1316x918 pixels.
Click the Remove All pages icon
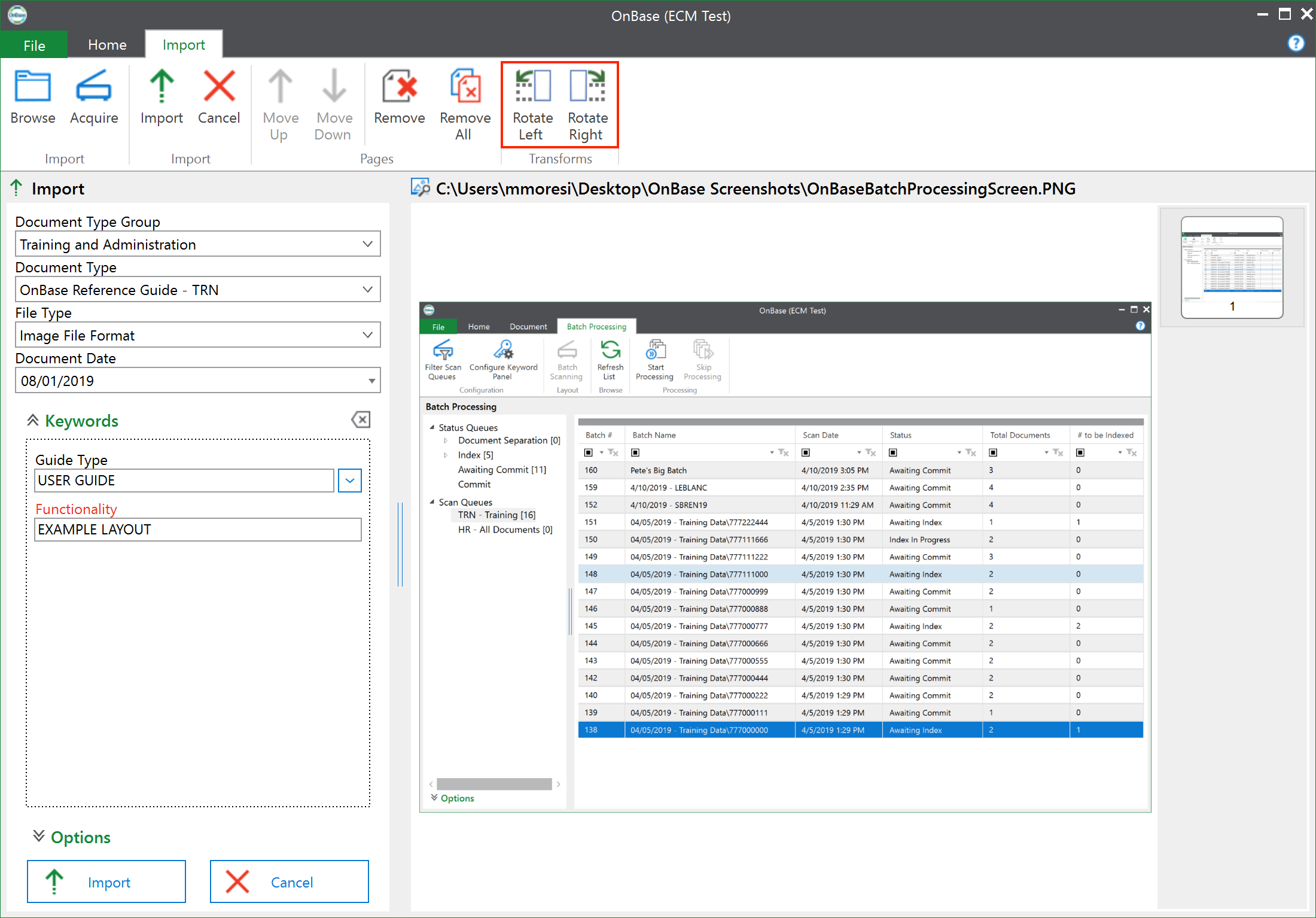[x=465, y=86]
